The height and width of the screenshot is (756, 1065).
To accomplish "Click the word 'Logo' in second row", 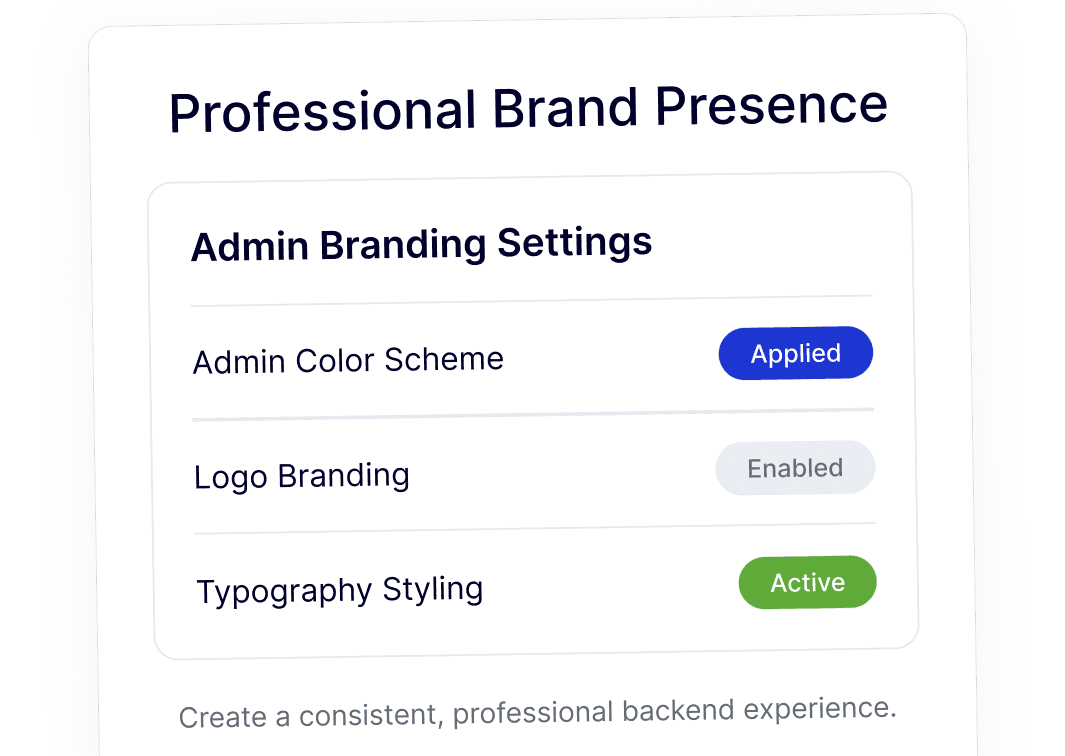I will tap(231, 477).
